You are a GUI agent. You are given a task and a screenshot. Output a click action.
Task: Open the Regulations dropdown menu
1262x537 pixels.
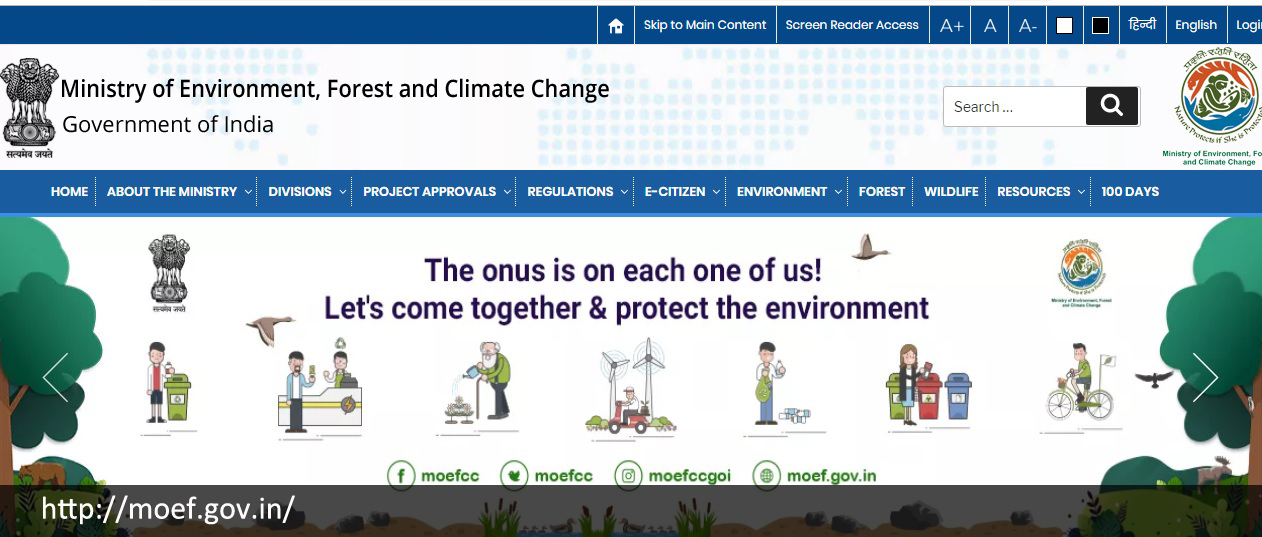[577, 191]
